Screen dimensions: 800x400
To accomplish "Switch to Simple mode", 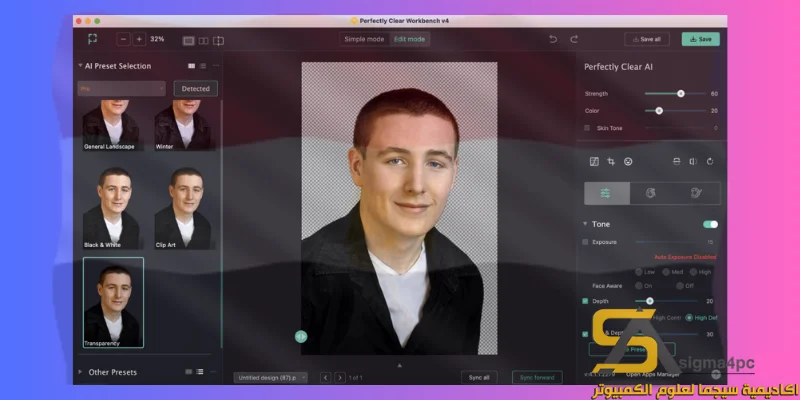I will 364,39.
